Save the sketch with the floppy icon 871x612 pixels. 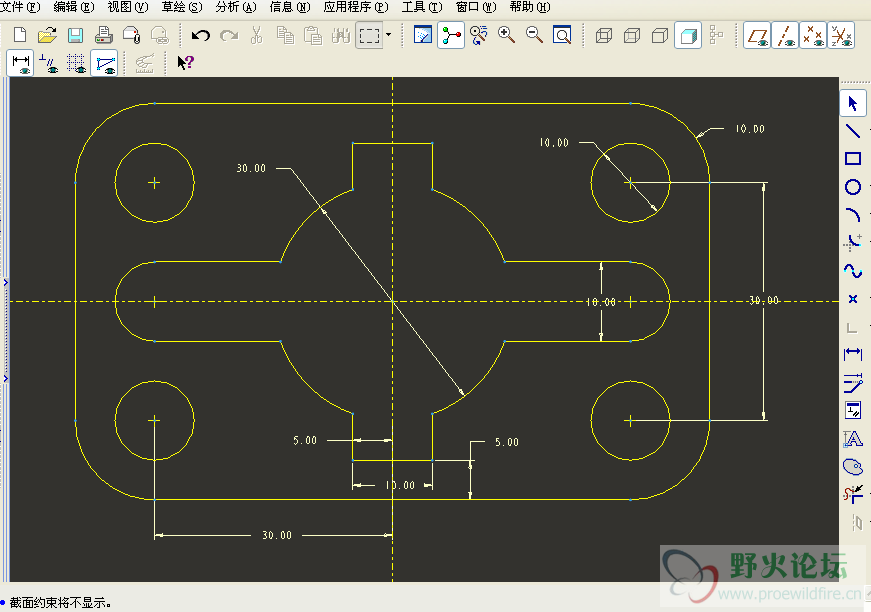(76, 36)
